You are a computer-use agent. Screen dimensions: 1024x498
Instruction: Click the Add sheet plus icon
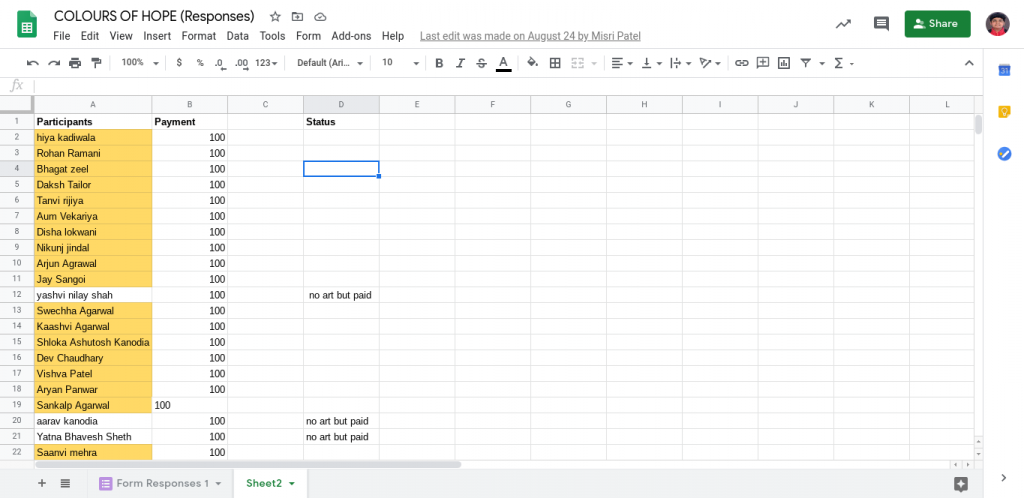(42, 484)
